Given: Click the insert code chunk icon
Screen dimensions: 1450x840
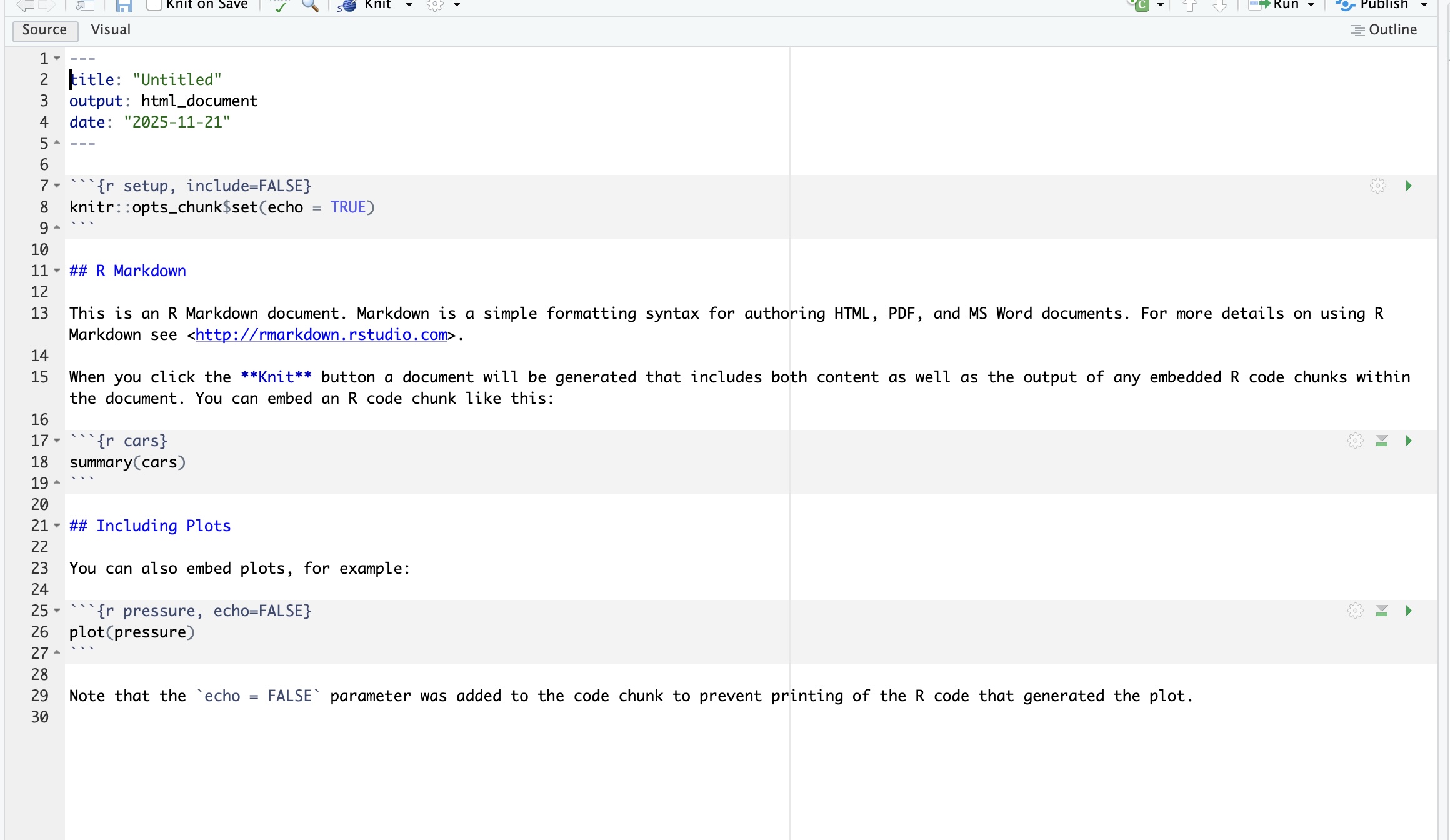Looking at the screenshot, I should (1141, 5).
